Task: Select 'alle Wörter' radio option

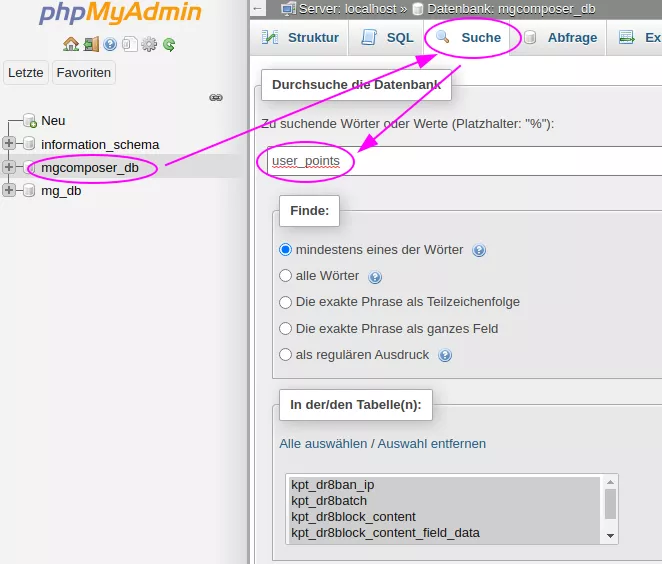Action: [285, 276]
